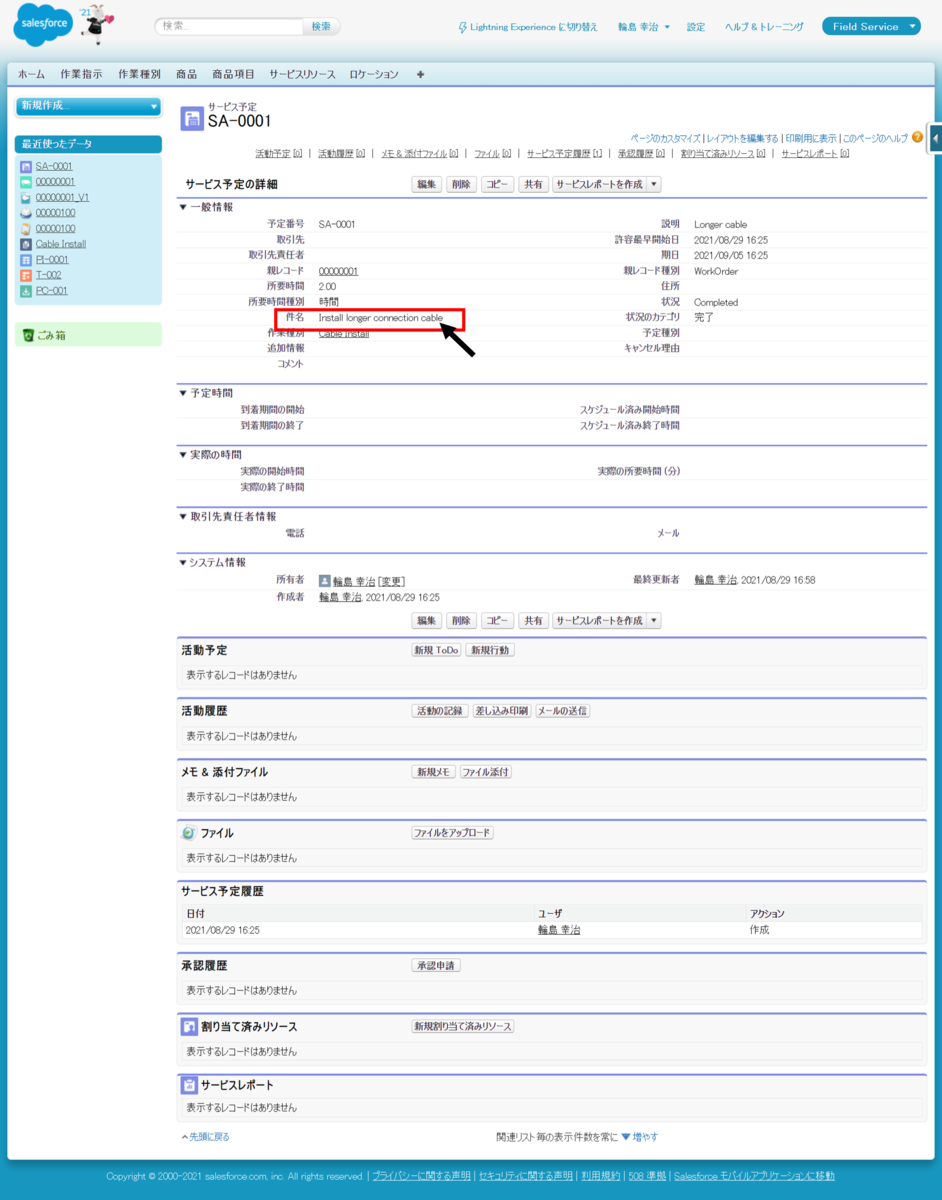The width and height of the screenshot is (942, 1200).
Task: Click the ファイル添付 button
Action: click(x=486, y=772)
